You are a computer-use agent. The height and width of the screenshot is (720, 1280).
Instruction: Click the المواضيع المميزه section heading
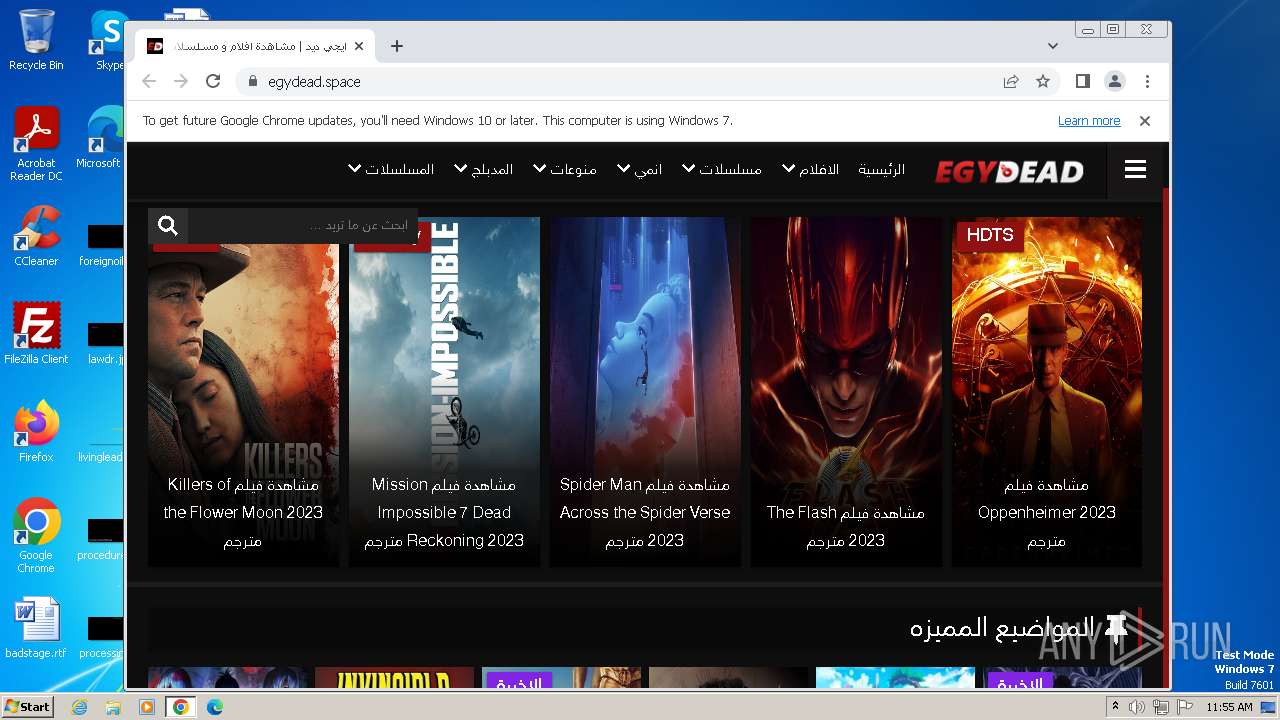tap(1002, 628)
